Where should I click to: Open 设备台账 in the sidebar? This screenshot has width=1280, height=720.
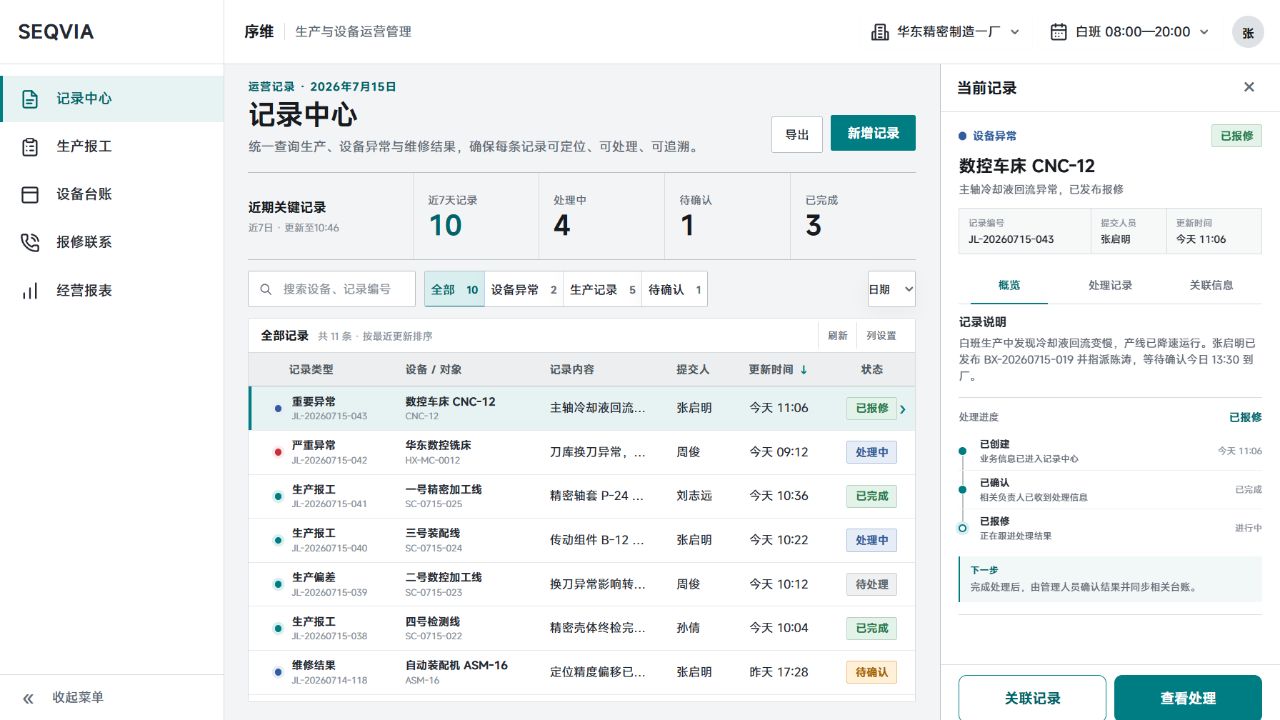point(112,195)
